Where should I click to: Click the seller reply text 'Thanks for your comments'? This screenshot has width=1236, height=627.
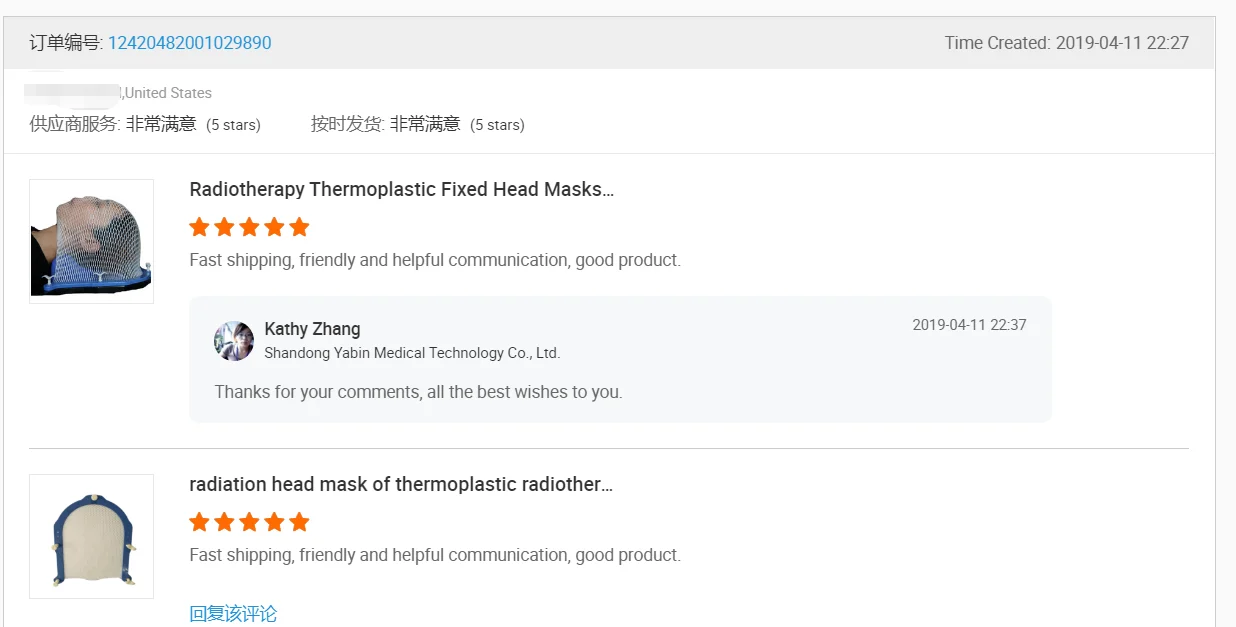418,392
